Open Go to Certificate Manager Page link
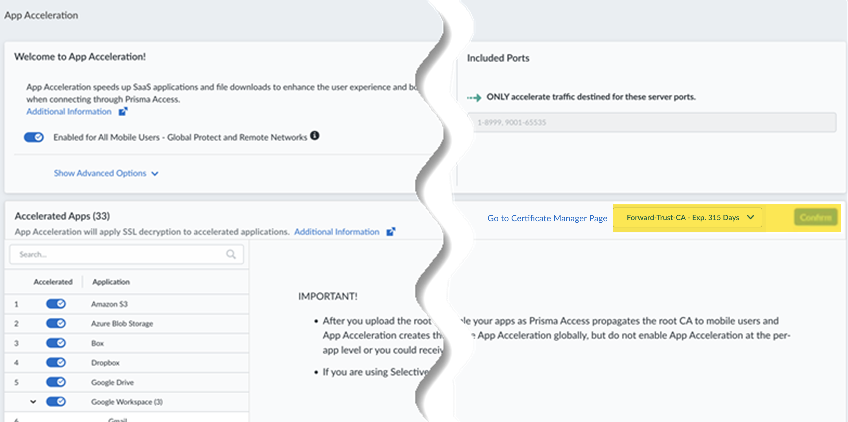The height and width of the screenshot is (422, 848). pos(547,218)
